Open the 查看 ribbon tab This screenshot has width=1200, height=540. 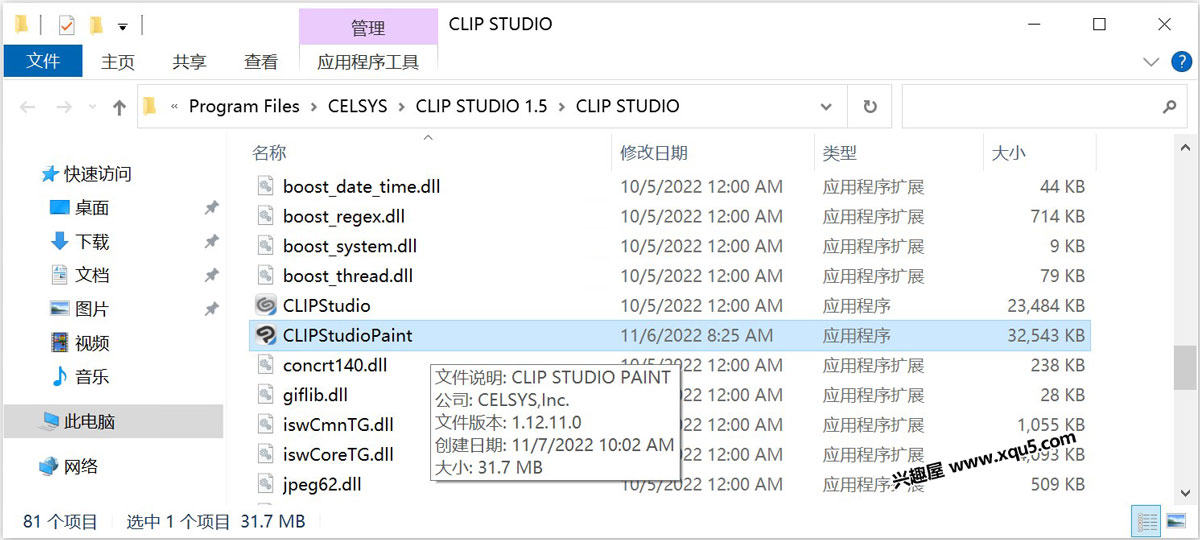coord(261,62)
